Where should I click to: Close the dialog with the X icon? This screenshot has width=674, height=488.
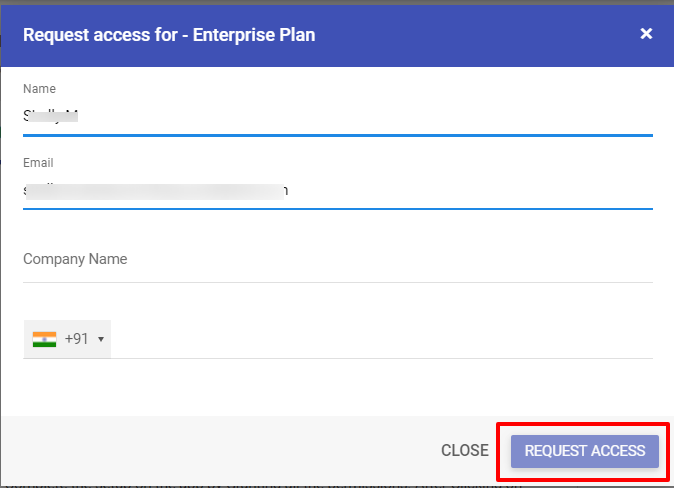[646, 34]
